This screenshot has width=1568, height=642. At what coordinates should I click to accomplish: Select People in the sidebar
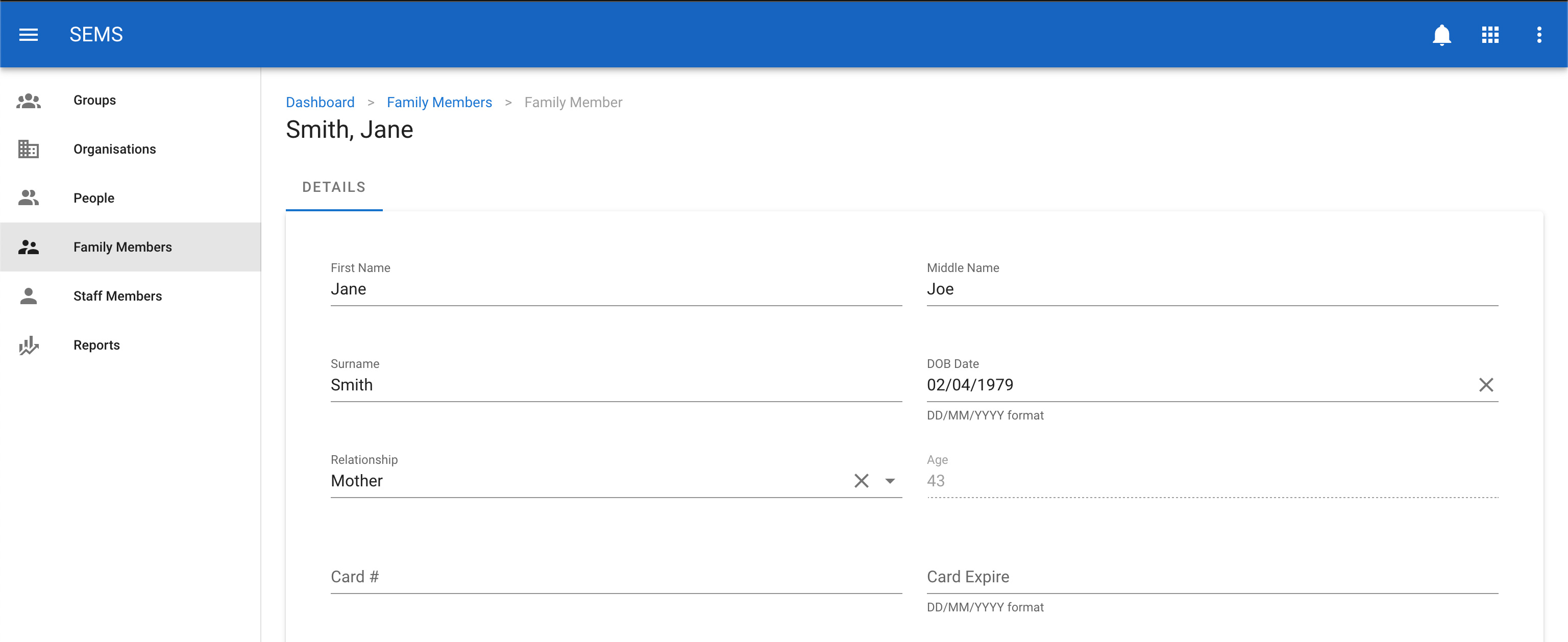[94, 198]
